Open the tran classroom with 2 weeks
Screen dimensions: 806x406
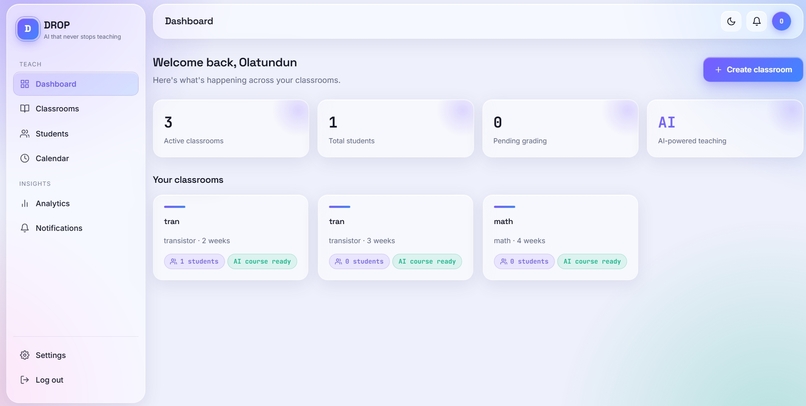tap(231, 237)
